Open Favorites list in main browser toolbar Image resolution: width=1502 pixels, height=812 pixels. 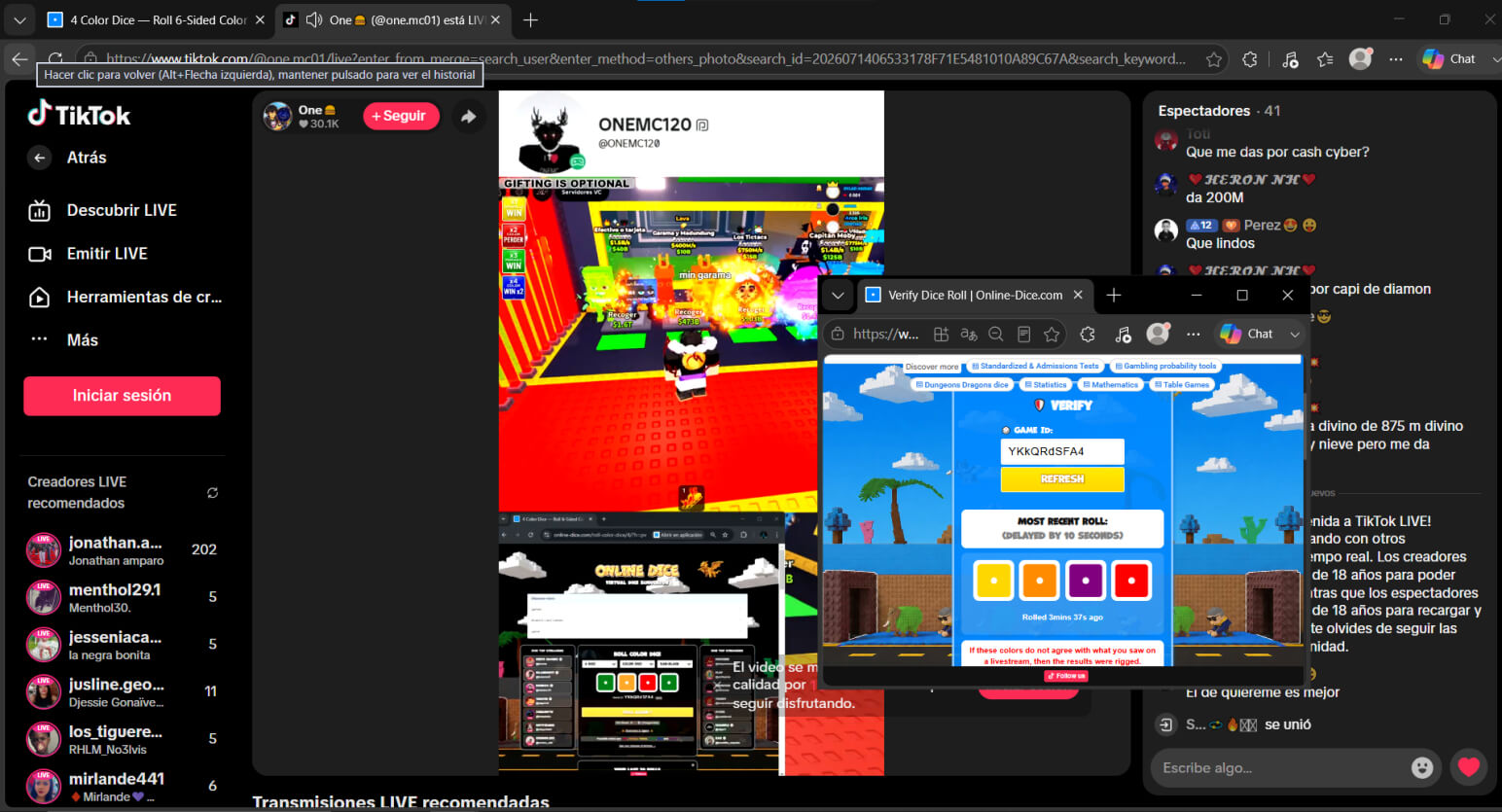pyautogui.click(x=1325, y=59)
